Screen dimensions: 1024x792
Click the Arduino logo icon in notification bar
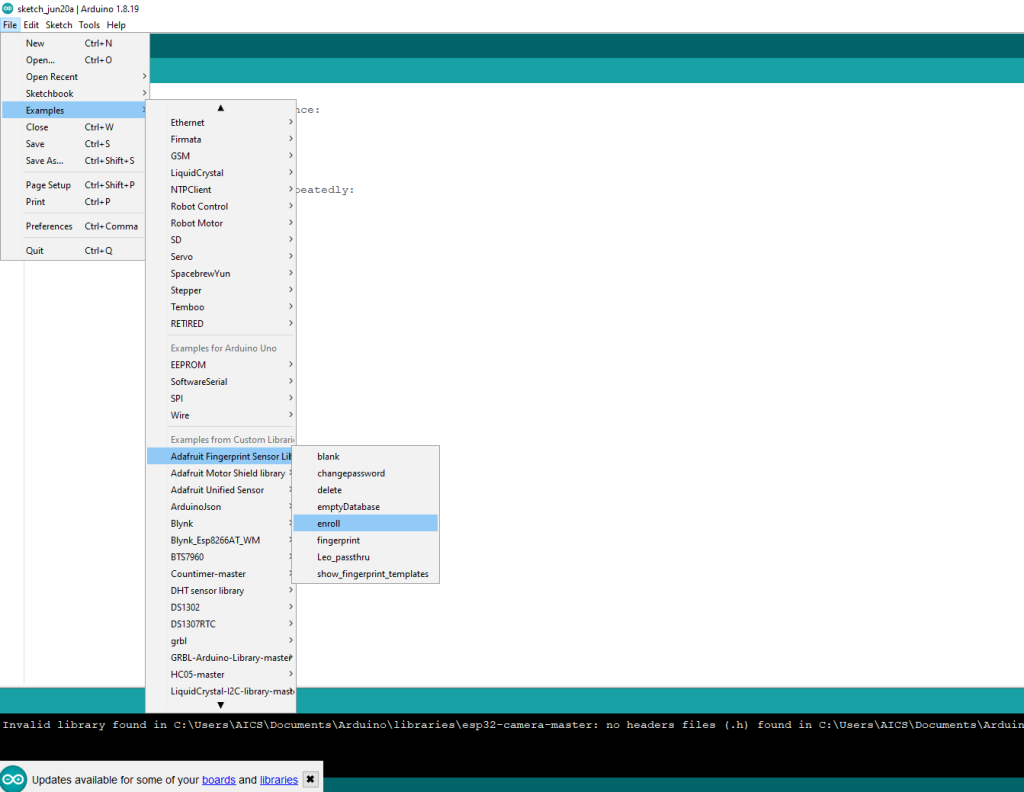point(14,778)
